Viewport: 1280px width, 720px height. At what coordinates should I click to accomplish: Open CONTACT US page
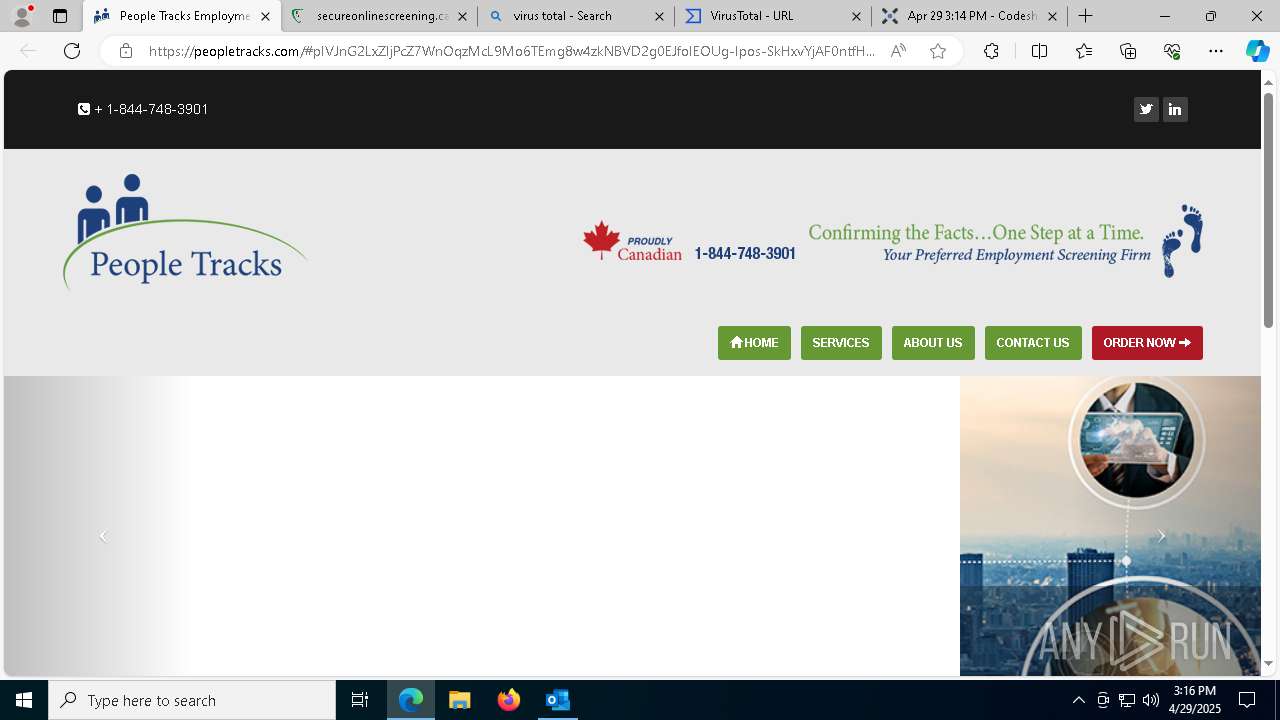pyautogui.click(x=1033, y=343)
